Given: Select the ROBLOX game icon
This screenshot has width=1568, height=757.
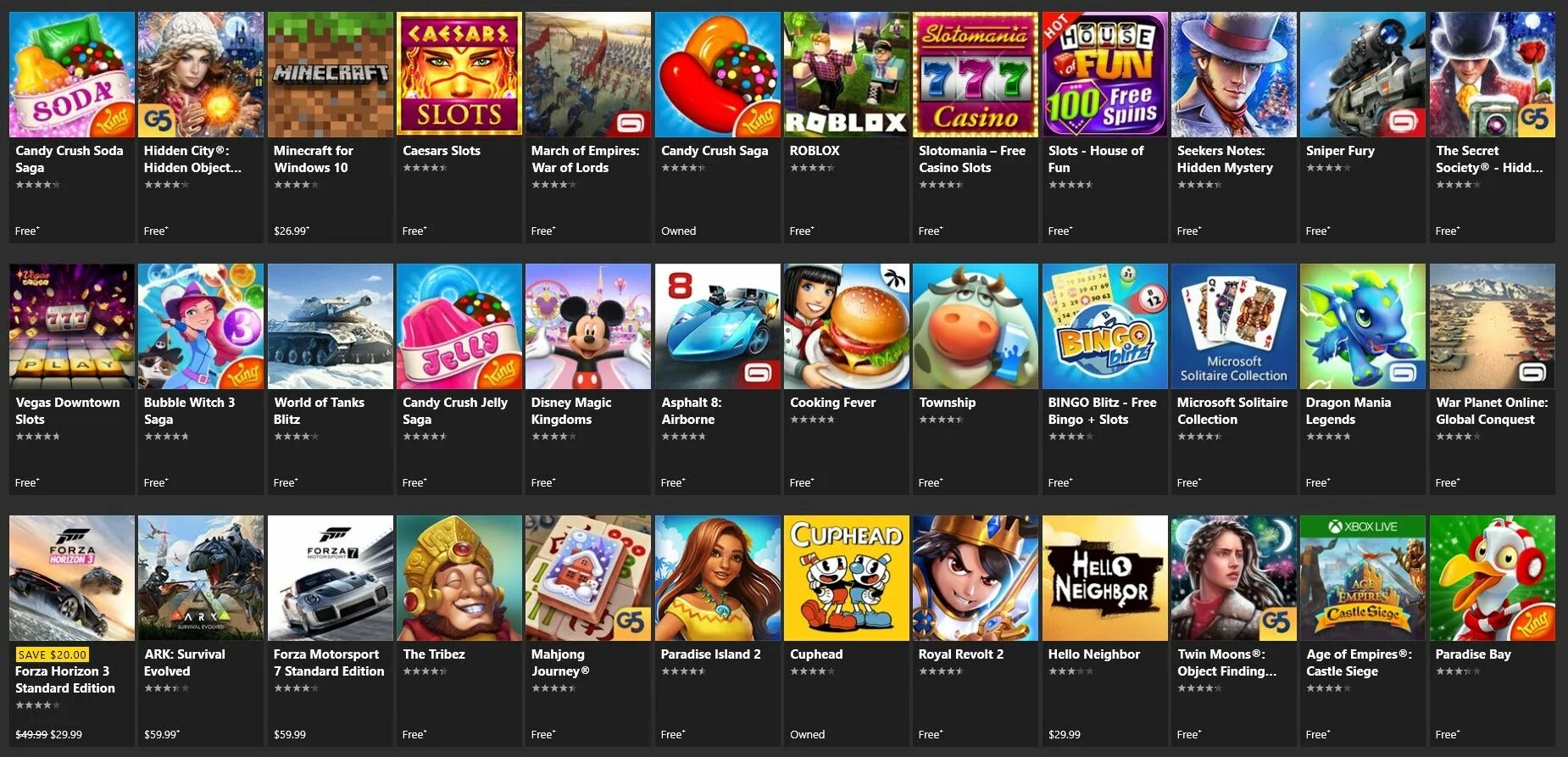Looking at the screenshot, I should tap(846, 74).
